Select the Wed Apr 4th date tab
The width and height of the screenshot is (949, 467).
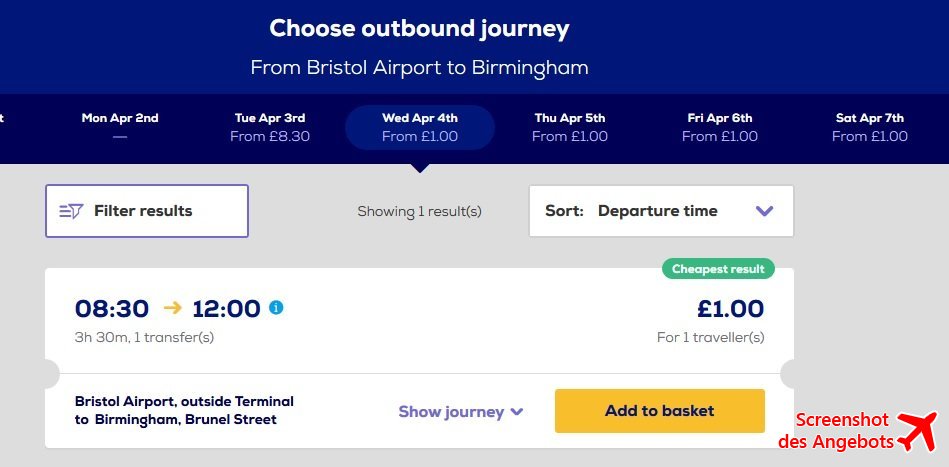tap(420, 127)
